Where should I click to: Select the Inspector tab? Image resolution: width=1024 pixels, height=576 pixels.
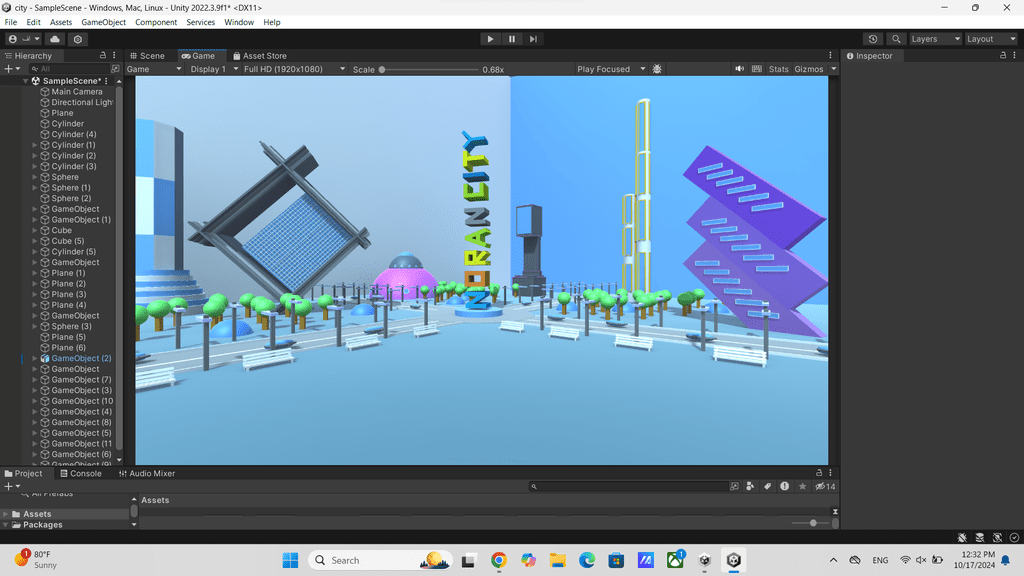tap(869, 56)
